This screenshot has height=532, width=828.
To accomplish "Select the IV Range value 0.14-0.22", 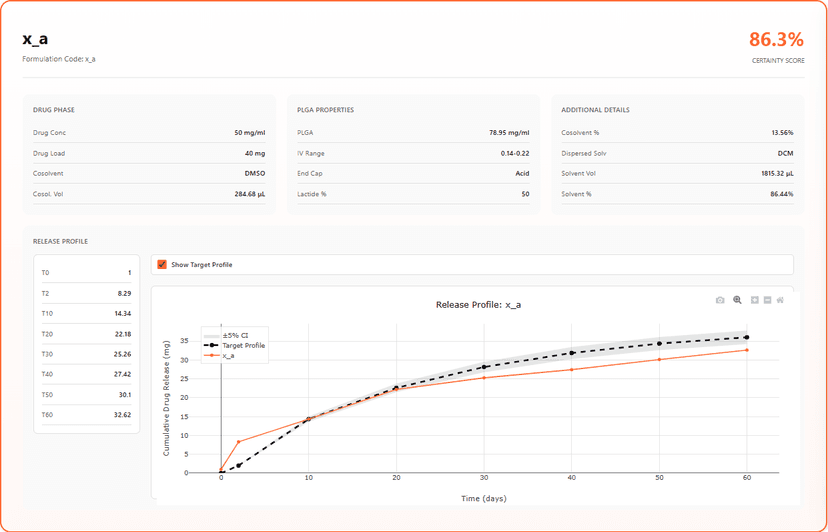I will 515,153.
